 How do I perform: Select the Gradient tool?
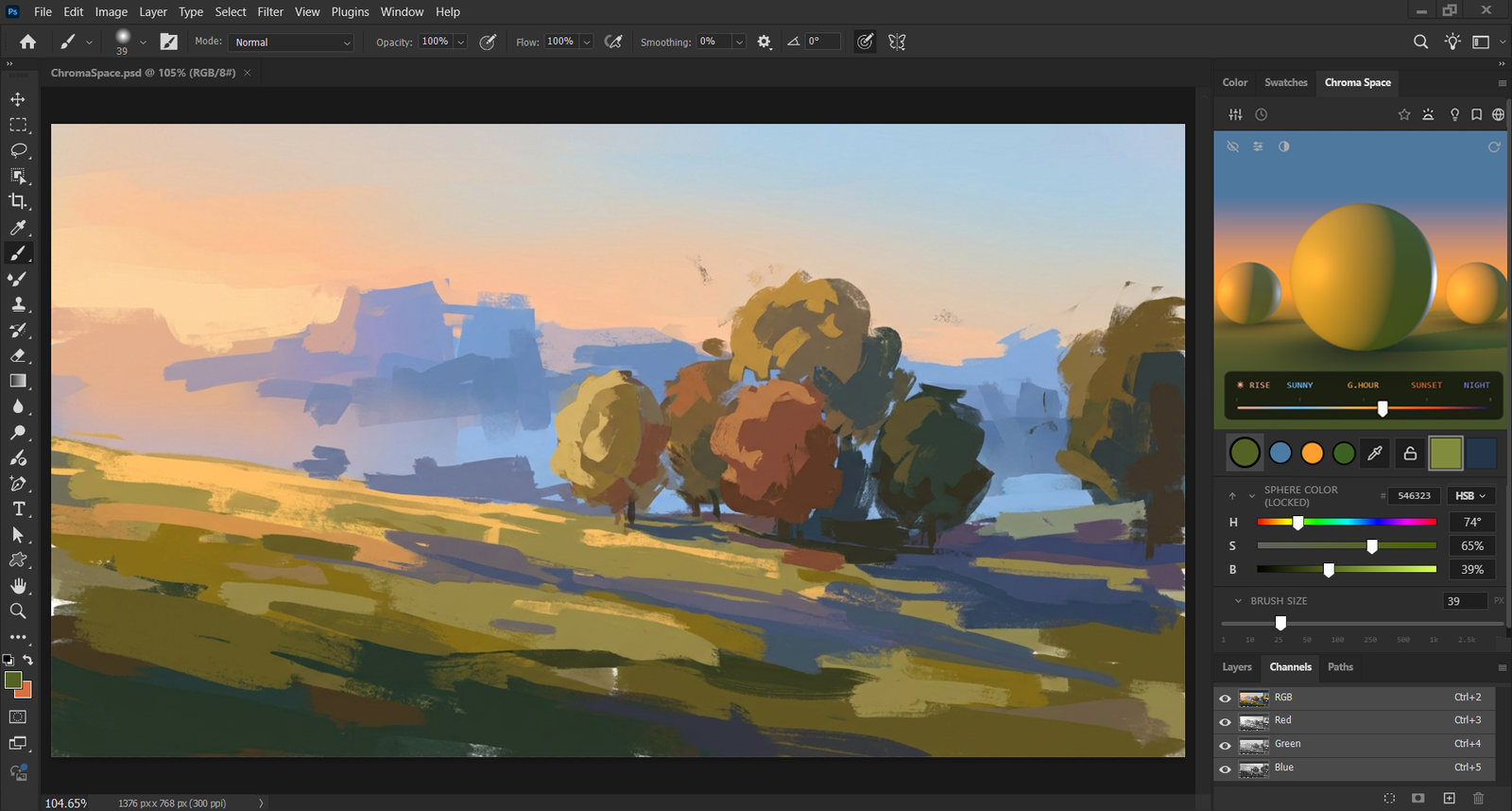coord(18,381)
